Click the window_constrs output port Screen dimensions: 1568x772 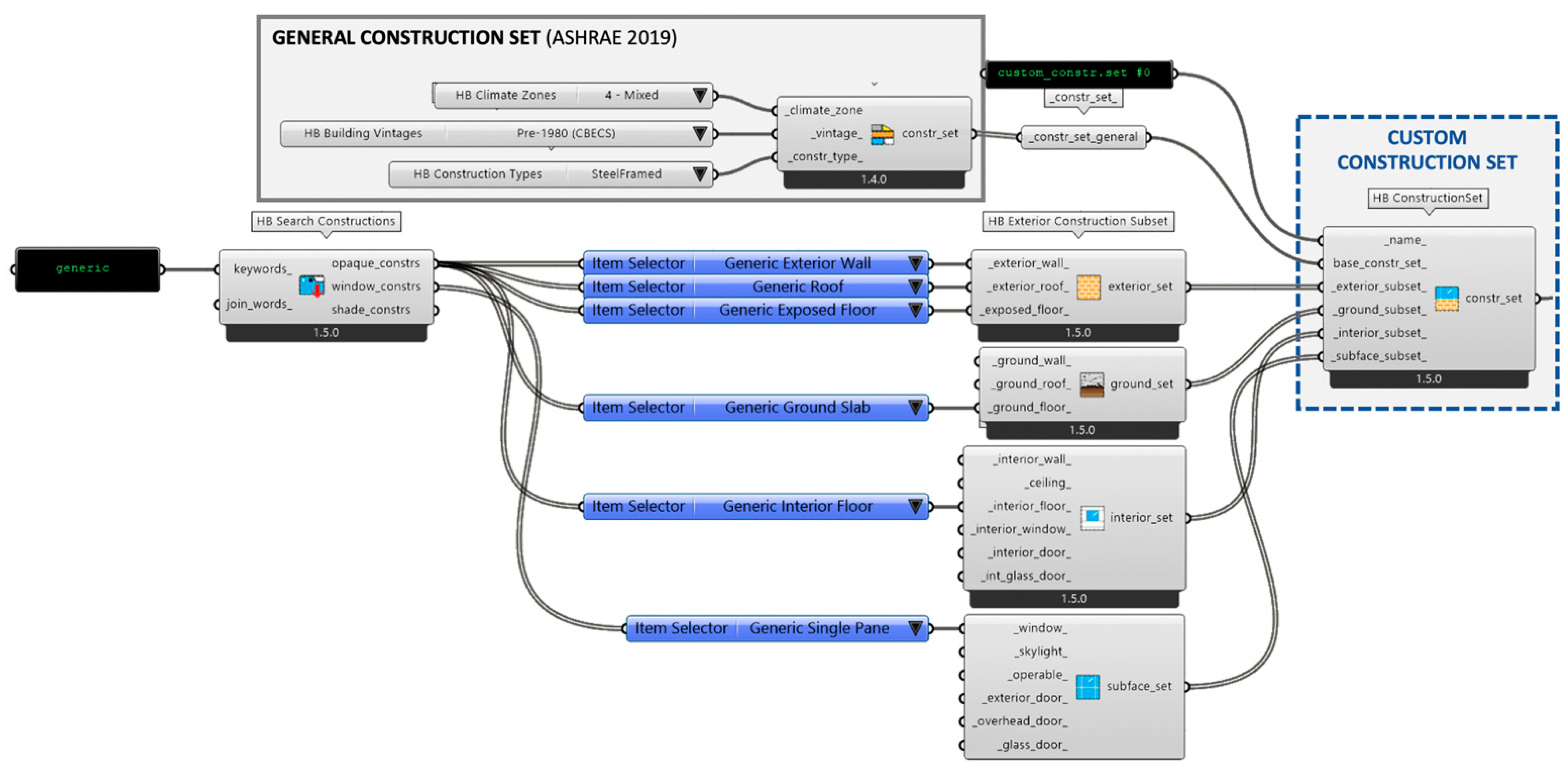436,287
